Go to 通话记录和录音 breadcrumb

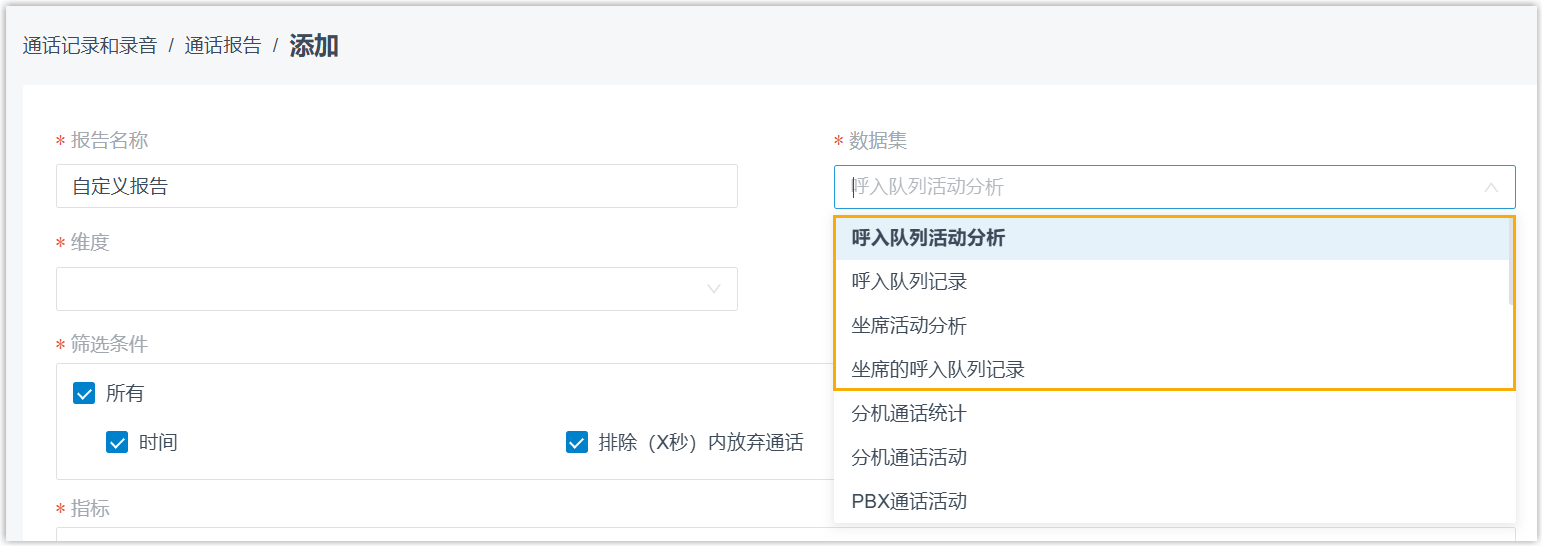(90, 46)
